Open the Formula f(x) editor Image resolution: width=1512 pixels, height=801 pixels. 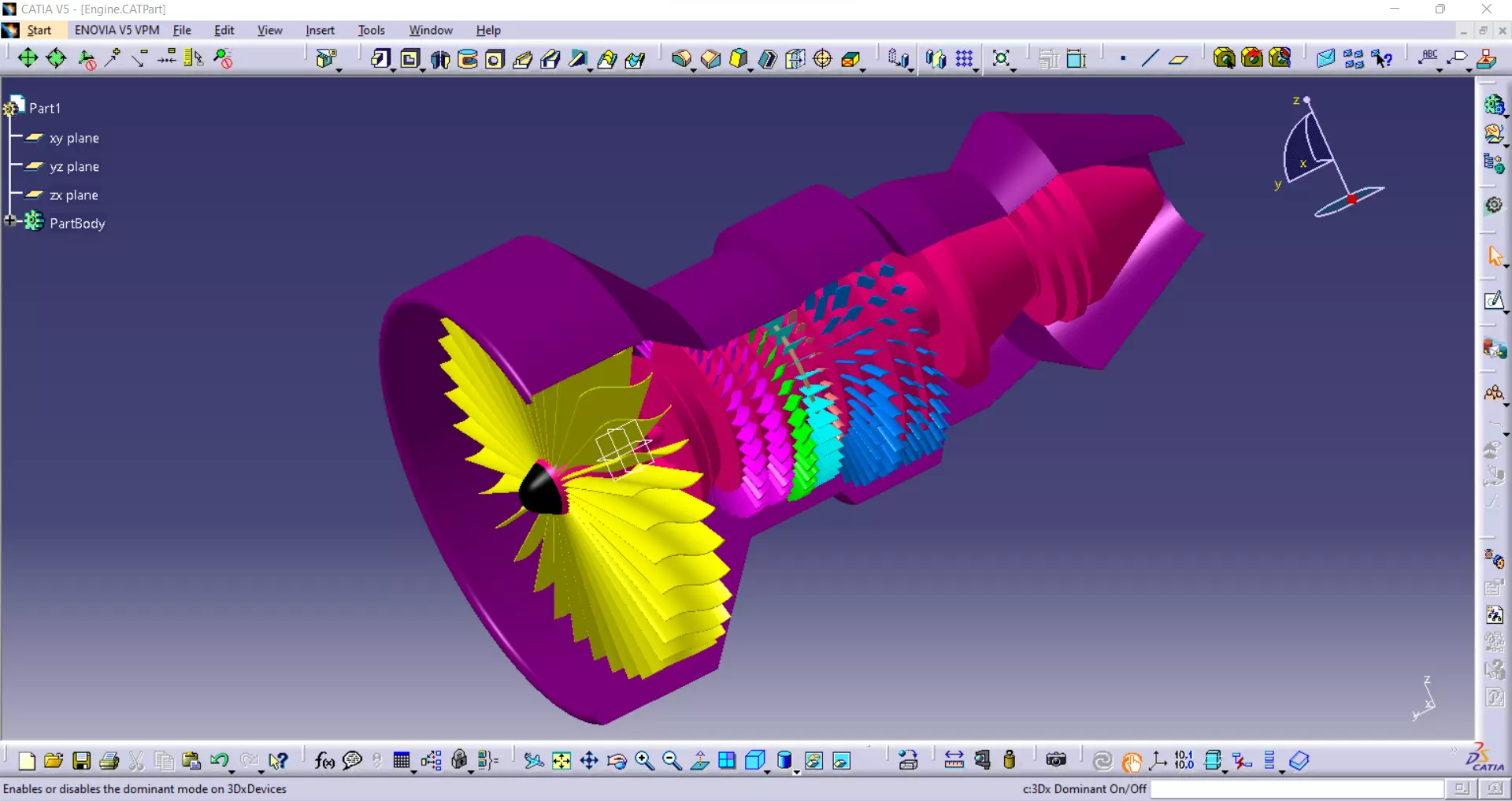pos(324,760)
